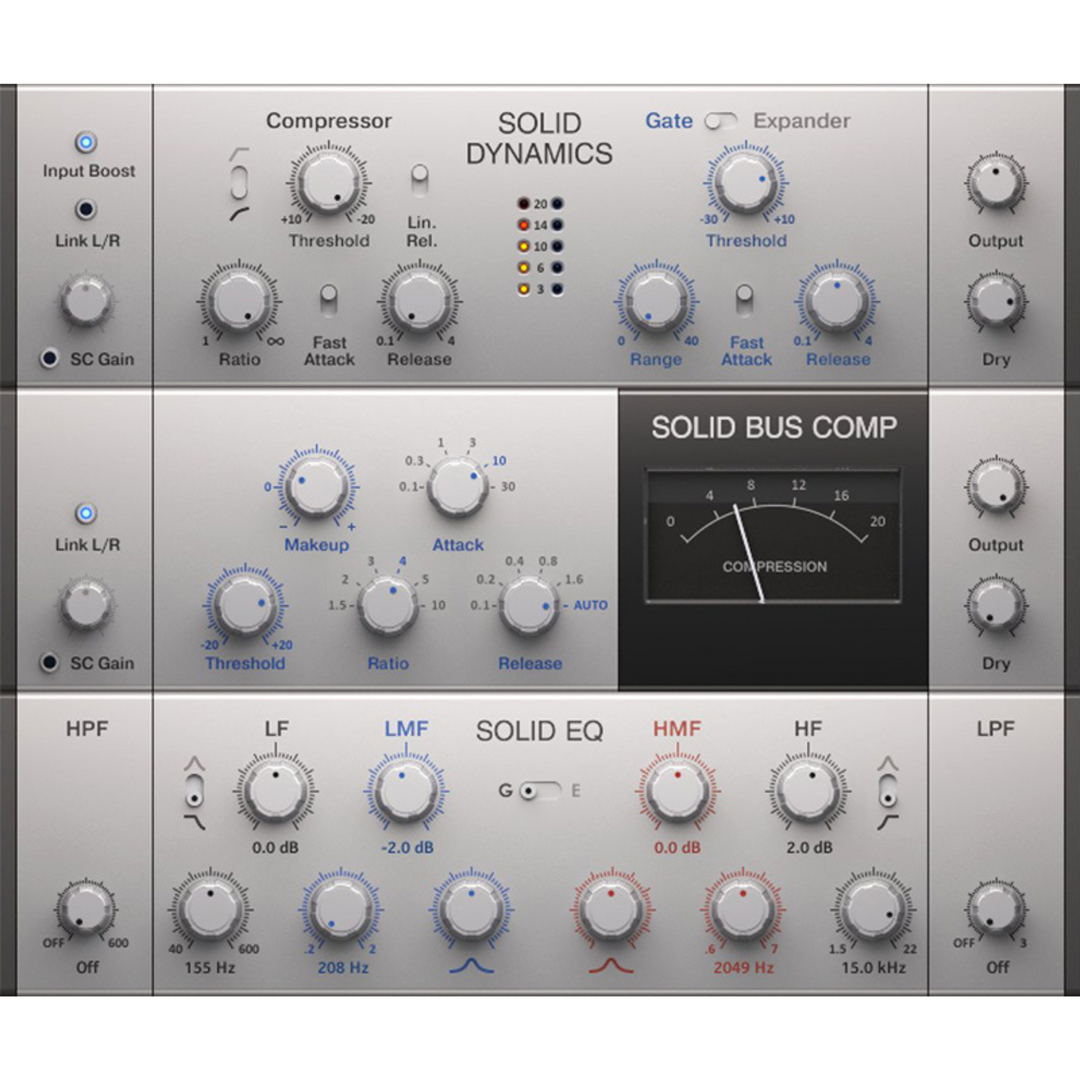Click the Compressor Release knob
This screenshot has height=1080, width=1080.
pyautogui.click(x=419, y=300)
